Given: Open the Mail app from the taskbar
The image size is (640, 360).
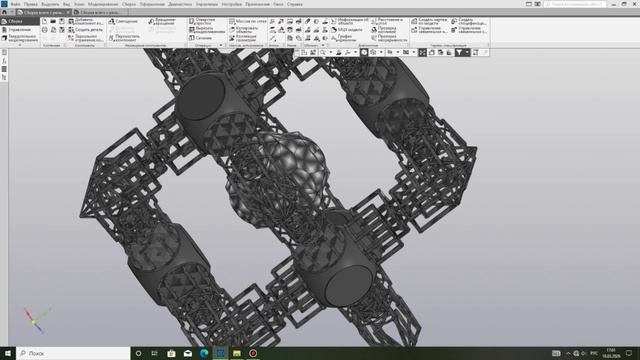Looking at the screenshot, I should point(188,353).
